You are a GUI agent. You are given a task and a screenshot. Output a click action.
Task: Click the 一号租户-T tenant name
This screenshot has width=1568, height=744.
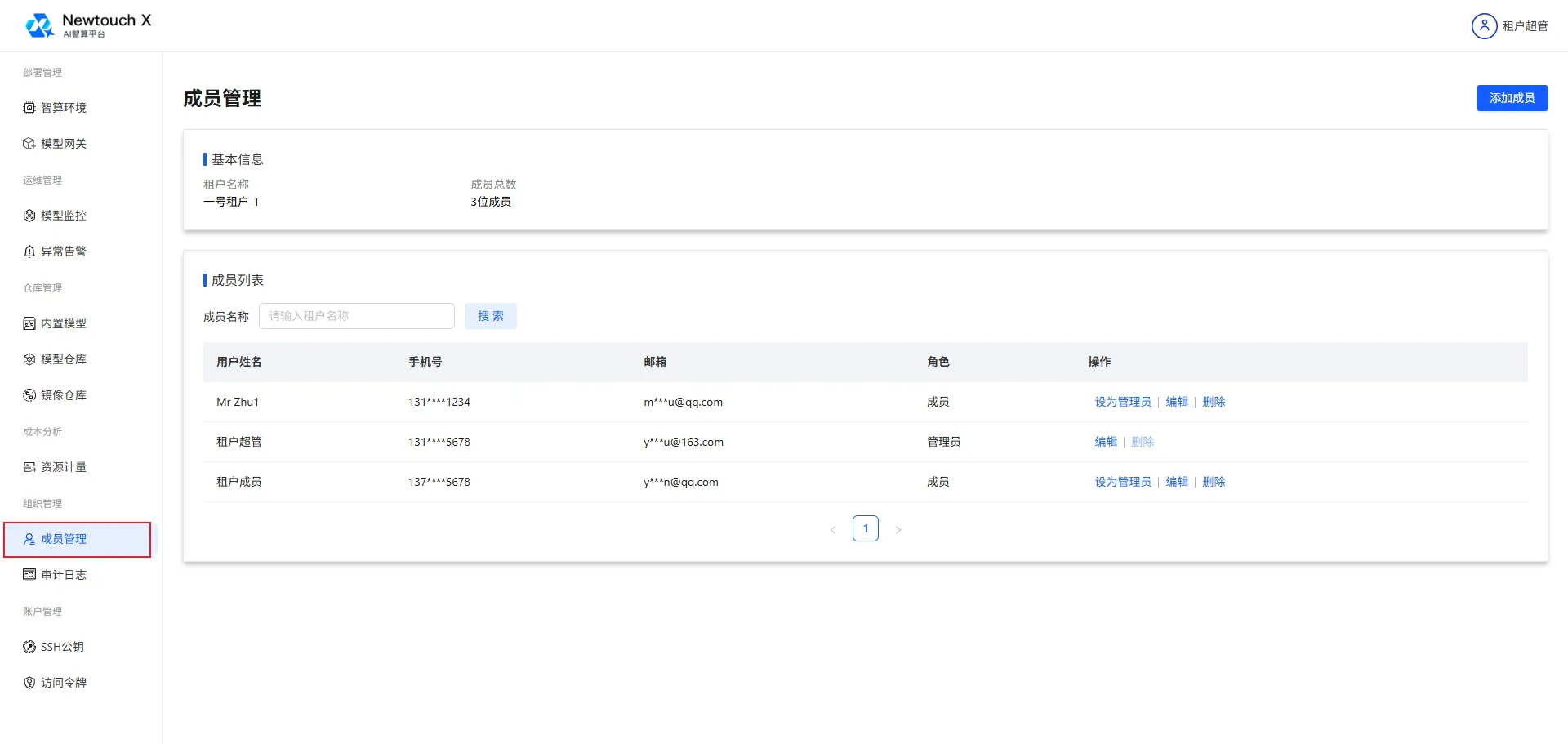pyautogui.click(x=231, y=202)
